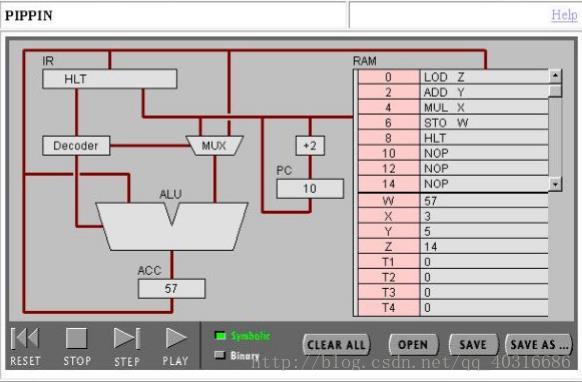The image size is (582, 382).
Task: Click the Z label cell
Action: point(389,246)
